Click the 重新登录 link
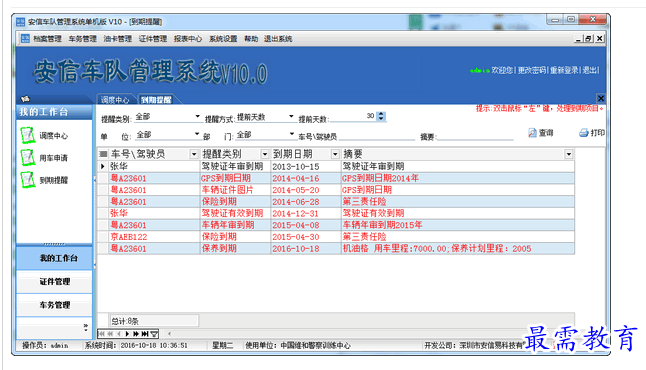This screenshot has height=370, width=646. (564, 70)
